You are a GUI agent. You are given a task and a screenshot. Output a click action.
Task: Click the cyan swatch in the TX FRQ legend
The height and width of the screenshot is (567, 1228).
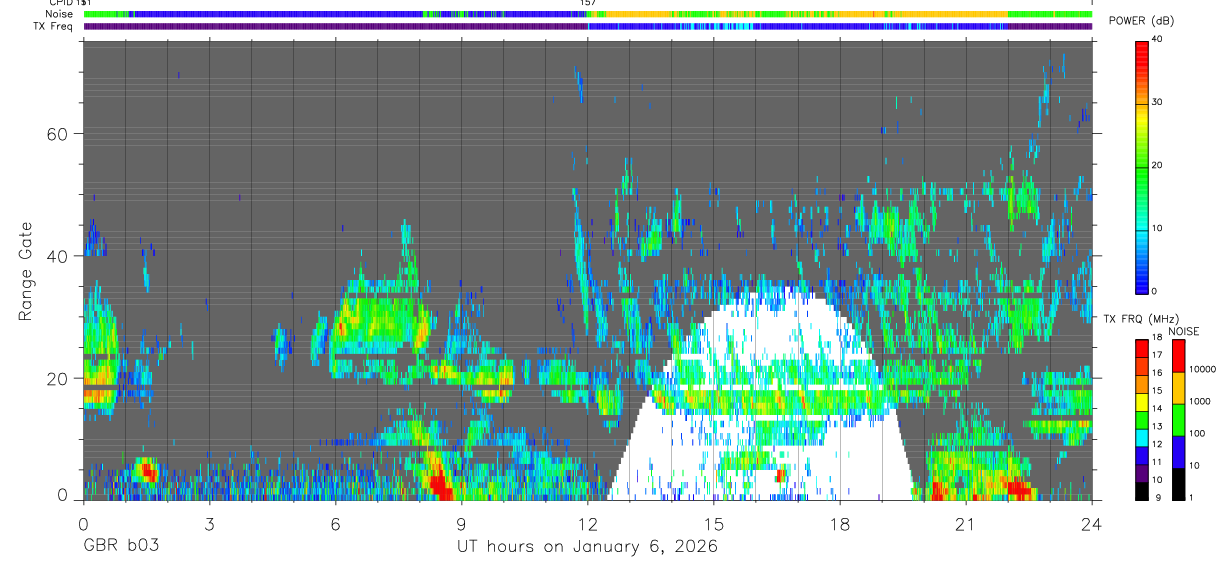tap(1141, 438)
